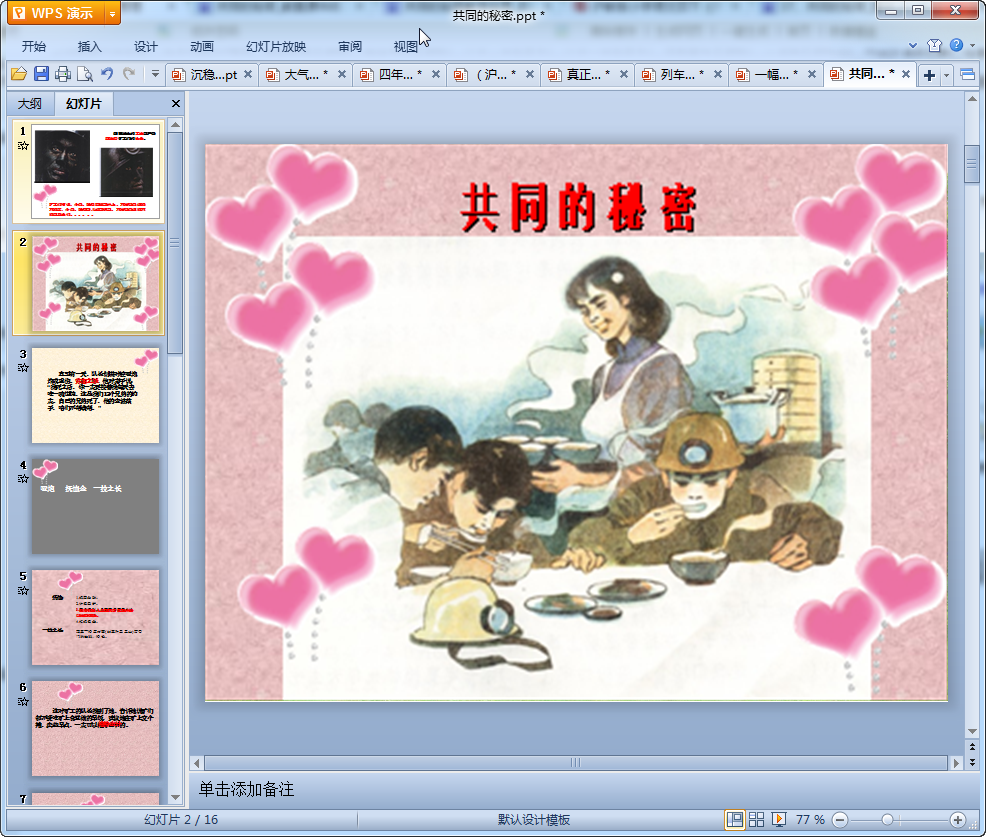Switch to normal view icon
Screen dimensions: 986x837
click(734, 819)
